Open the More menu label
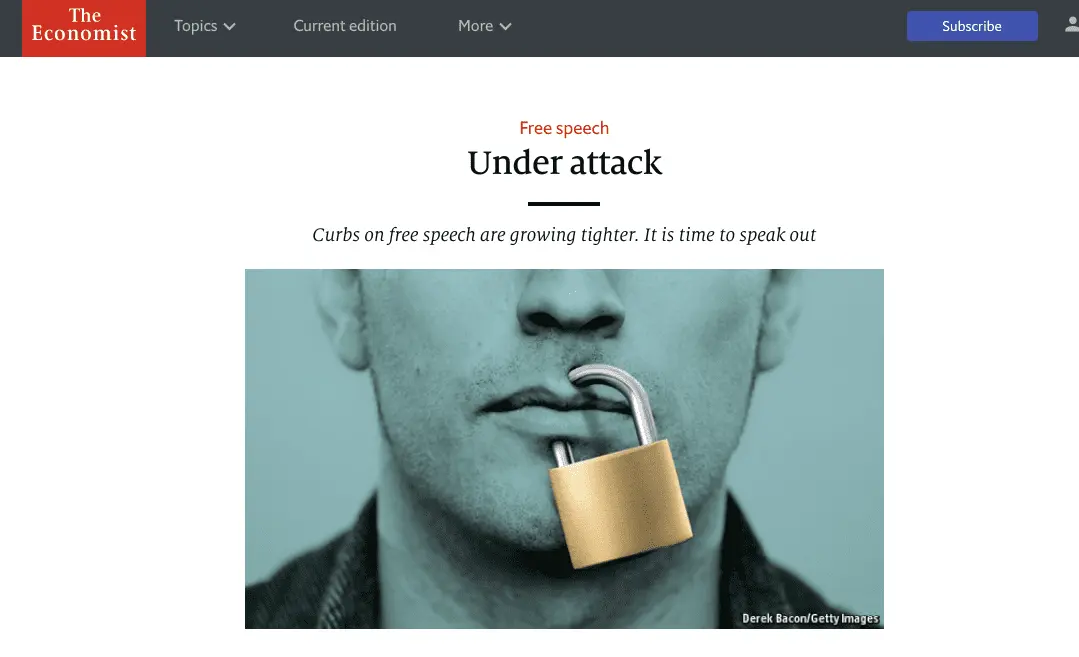 pos(476,26)
